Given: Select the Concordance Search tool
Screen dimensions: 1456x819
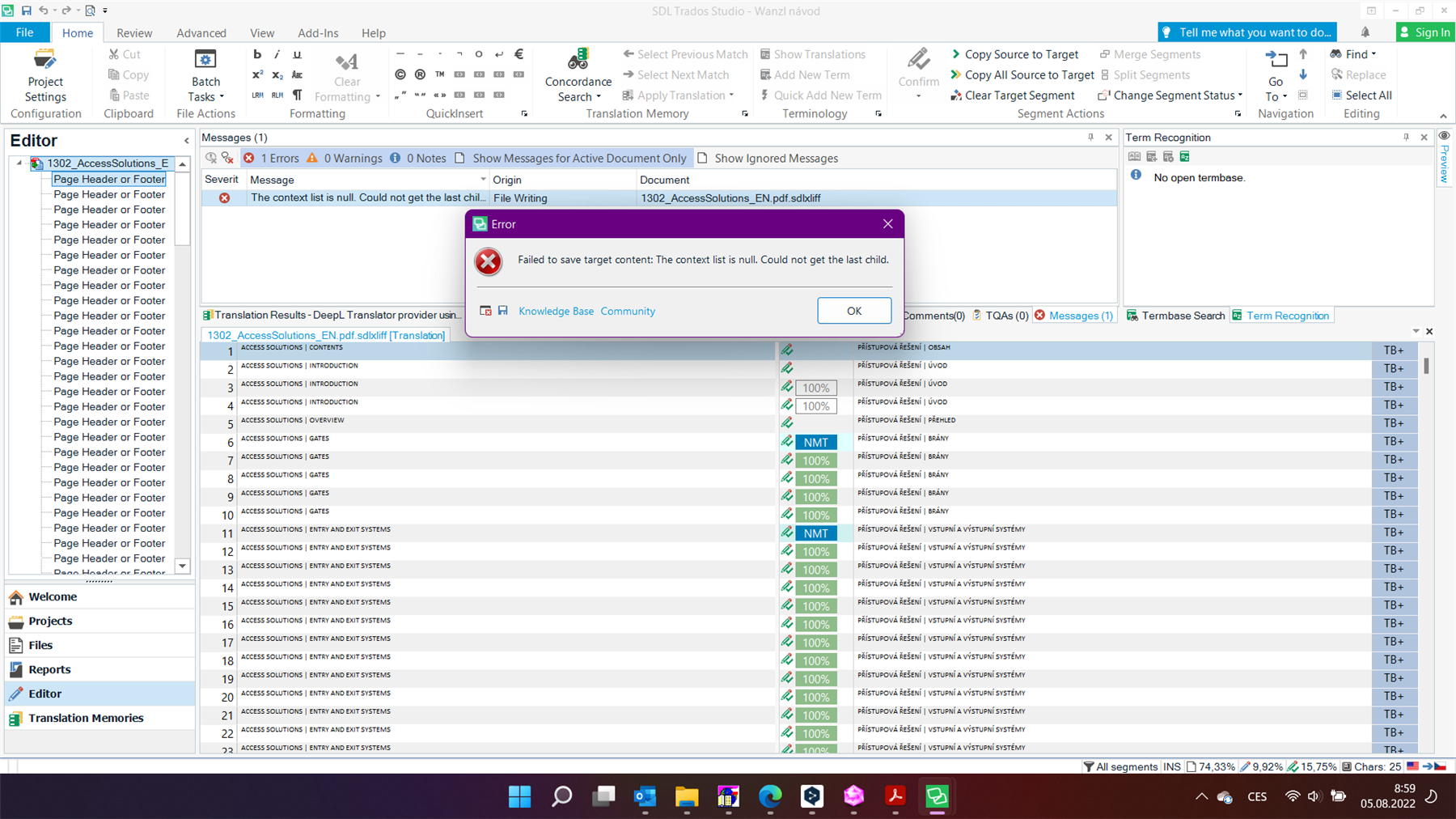Looking at the screenshot, I should [577, 73].
